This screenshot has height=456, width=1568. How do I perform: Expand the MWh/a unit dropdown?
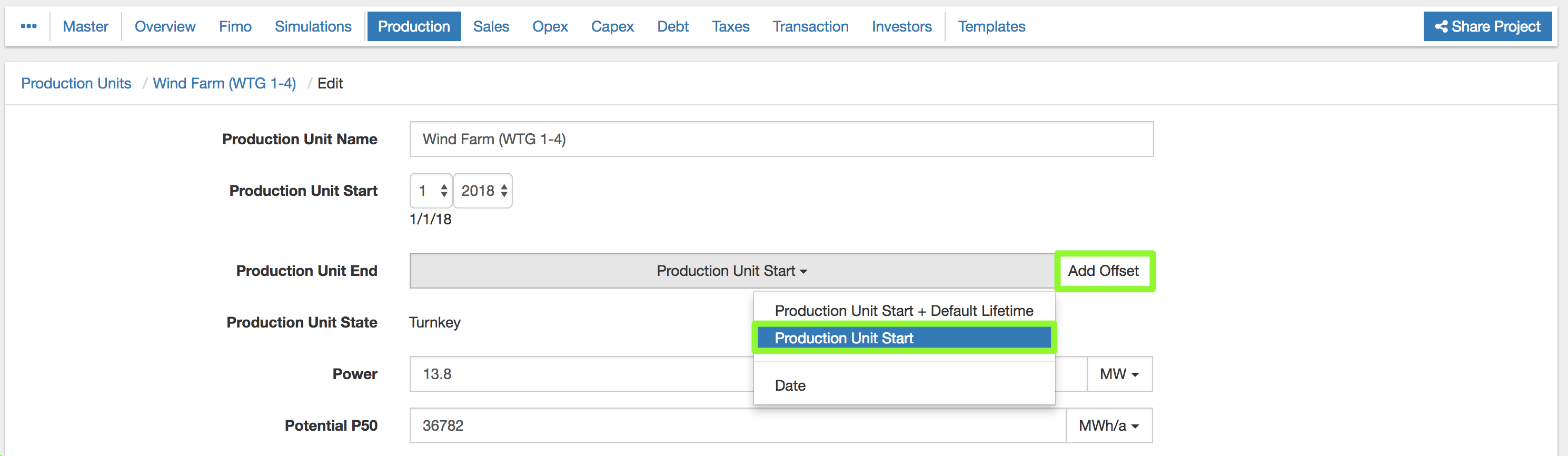(1108, 426)
